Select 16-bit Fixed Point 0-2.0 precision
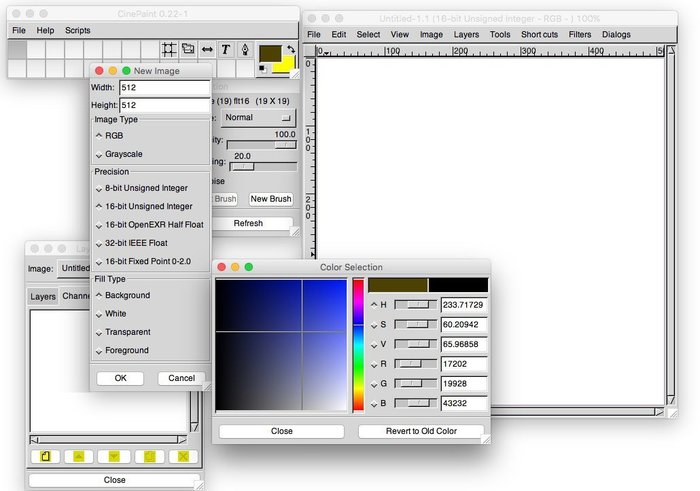 [x=143, y=262]
